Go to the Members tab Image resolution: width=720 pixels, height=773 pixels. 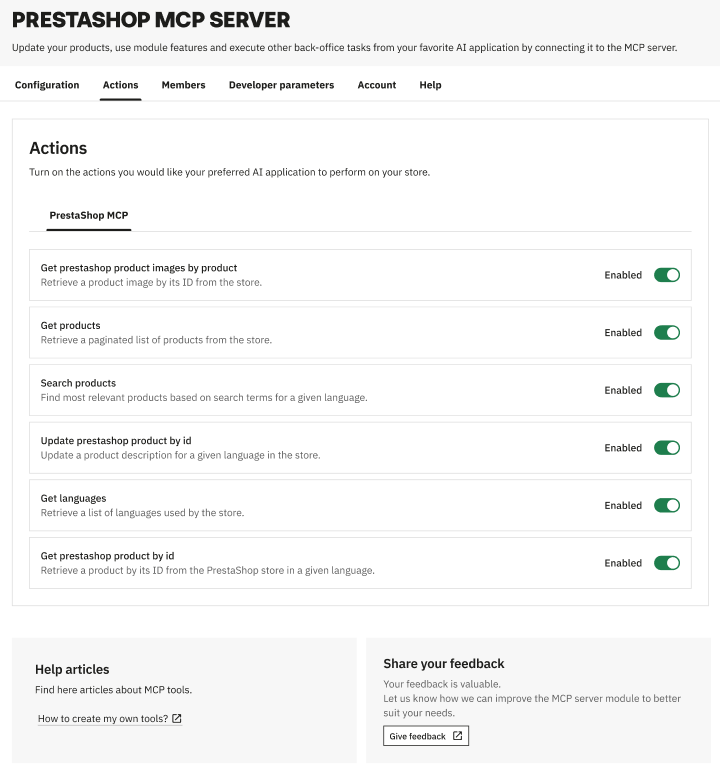click(x=183, y=85)
